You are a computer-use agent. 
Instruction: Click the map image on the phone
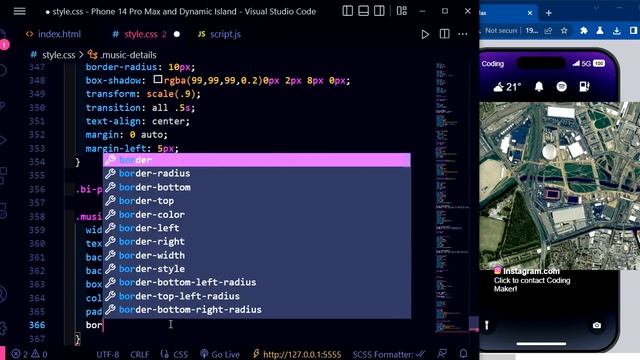click(560, 186)
